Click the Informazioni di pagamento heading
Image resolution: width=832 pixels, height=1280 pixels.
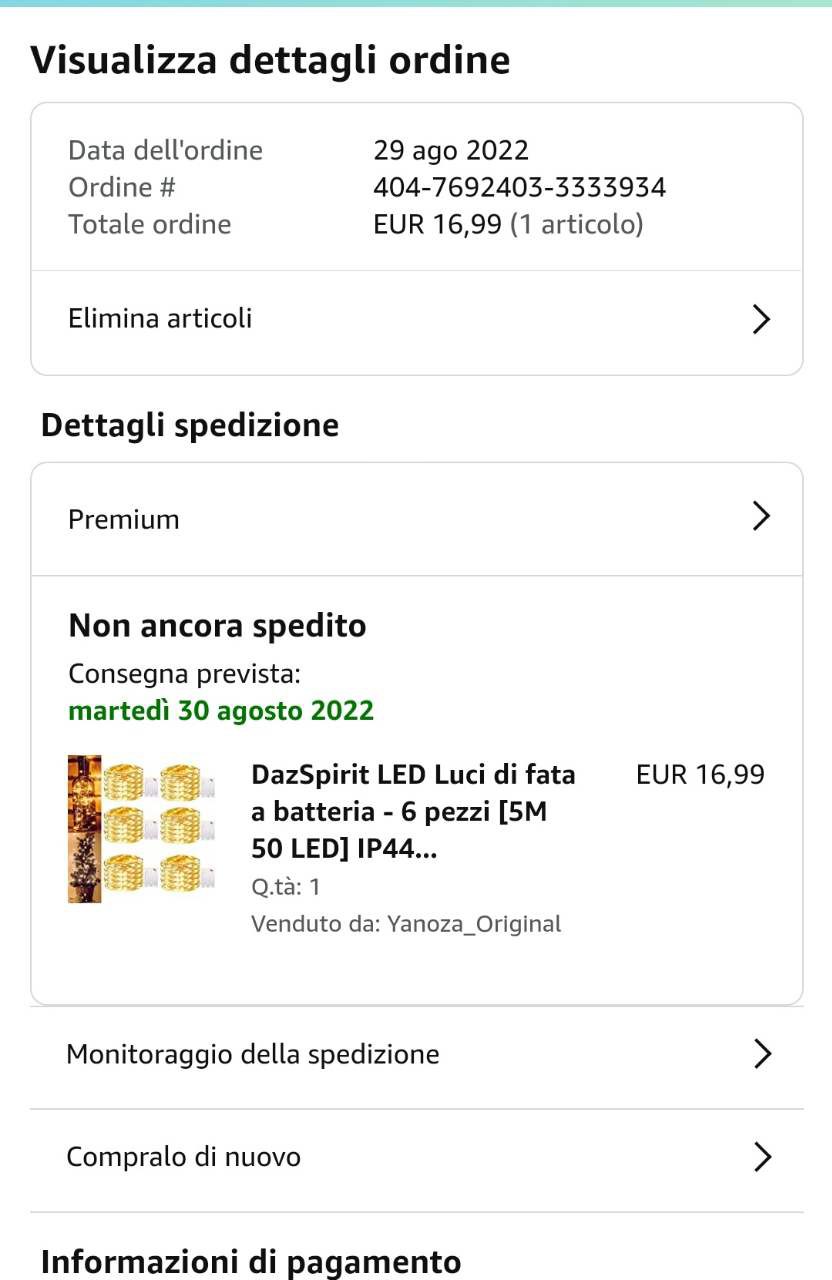(x=251, y=1261)
